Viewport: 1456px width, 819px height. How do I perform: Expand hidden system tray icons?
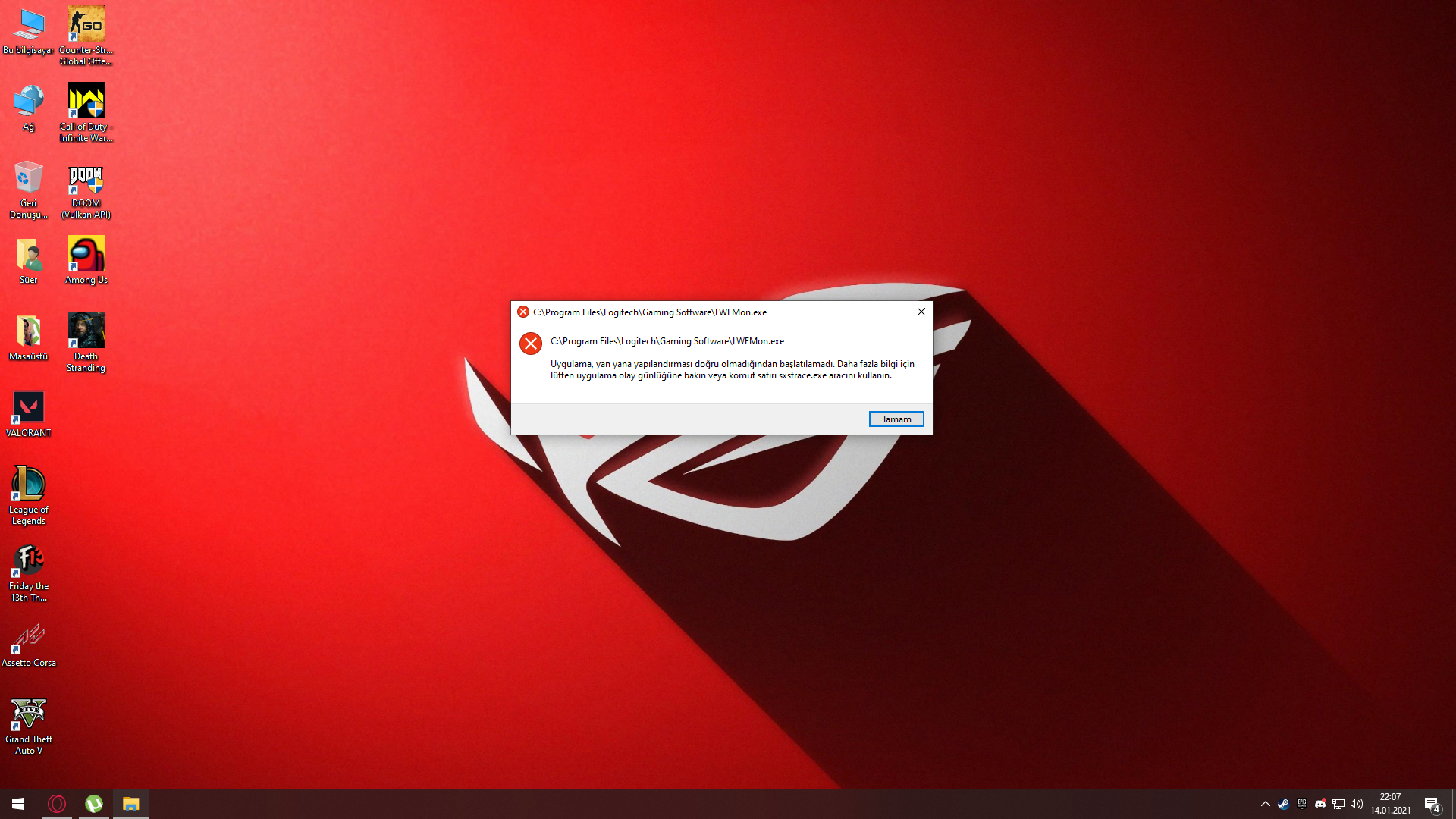pyautogui.click(x=1265, y=804)
